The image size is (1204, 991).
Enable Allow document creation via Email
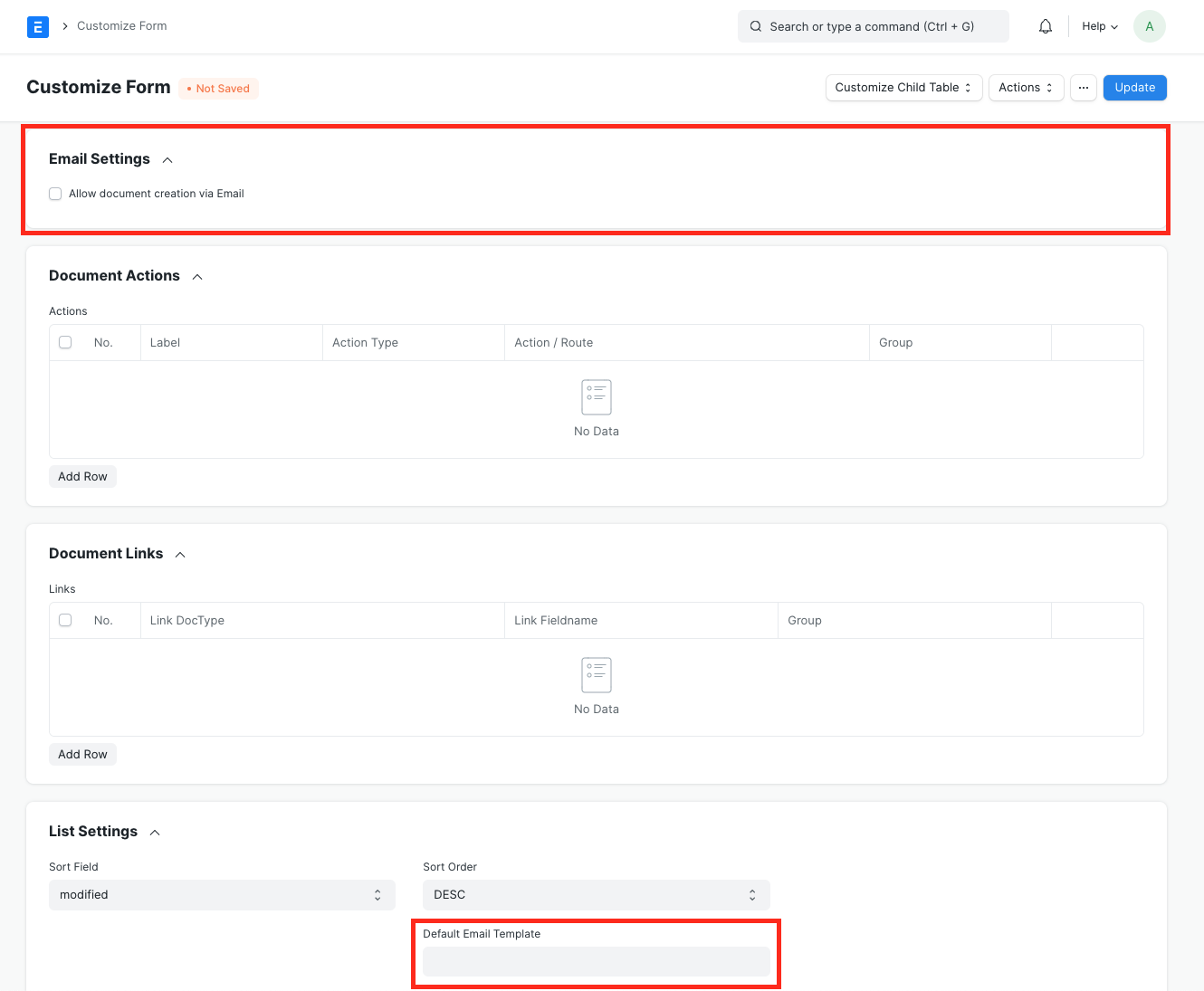point(55,194)
